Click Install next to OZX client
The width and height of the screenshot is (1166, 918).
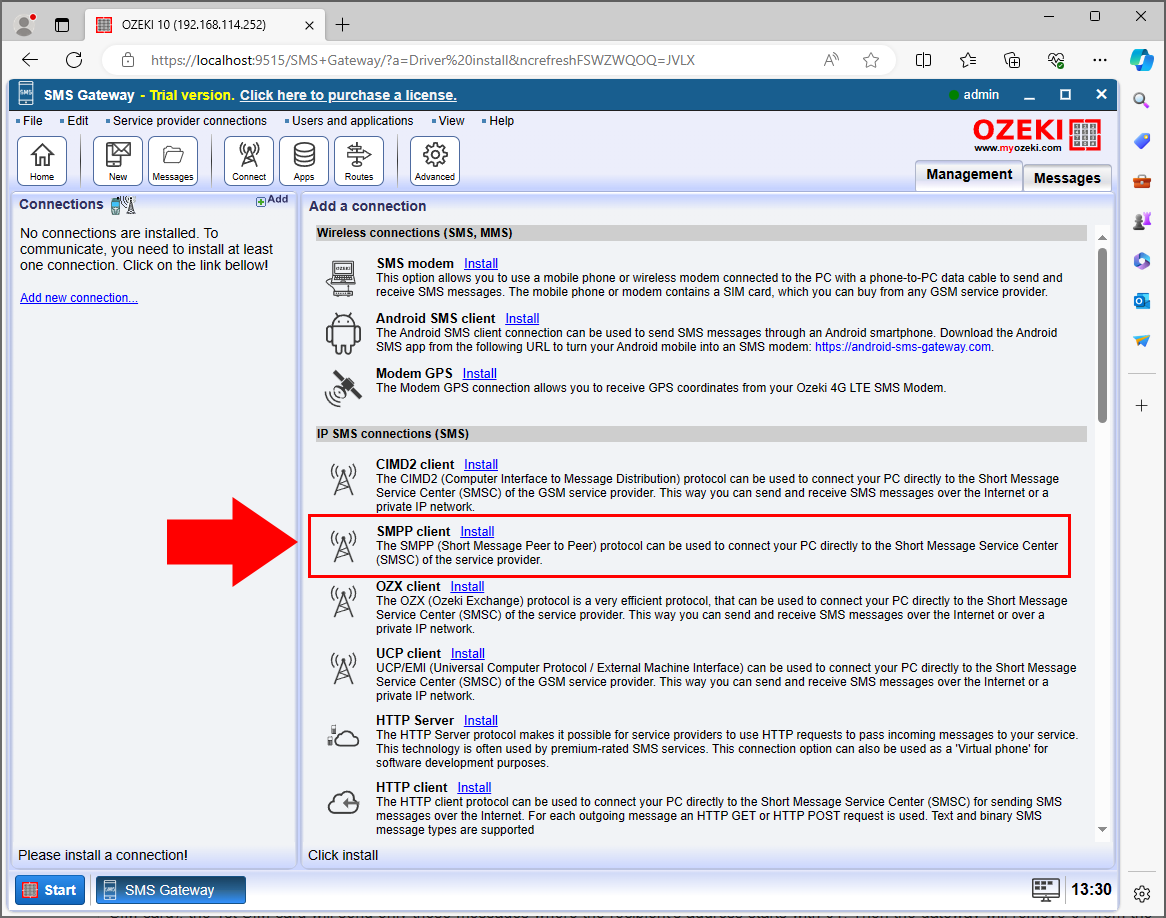coord(467,586)
